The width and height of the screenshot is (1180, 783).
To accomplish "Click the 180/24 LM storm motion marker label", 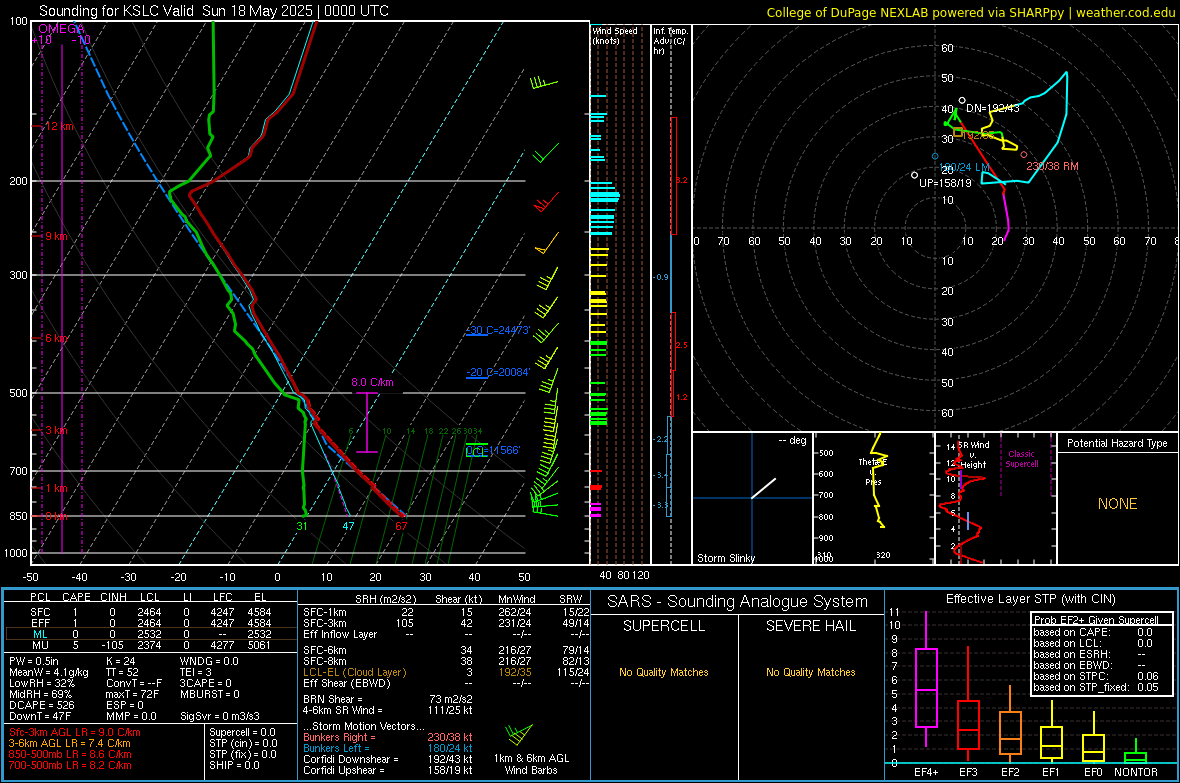I will [964, 167].
